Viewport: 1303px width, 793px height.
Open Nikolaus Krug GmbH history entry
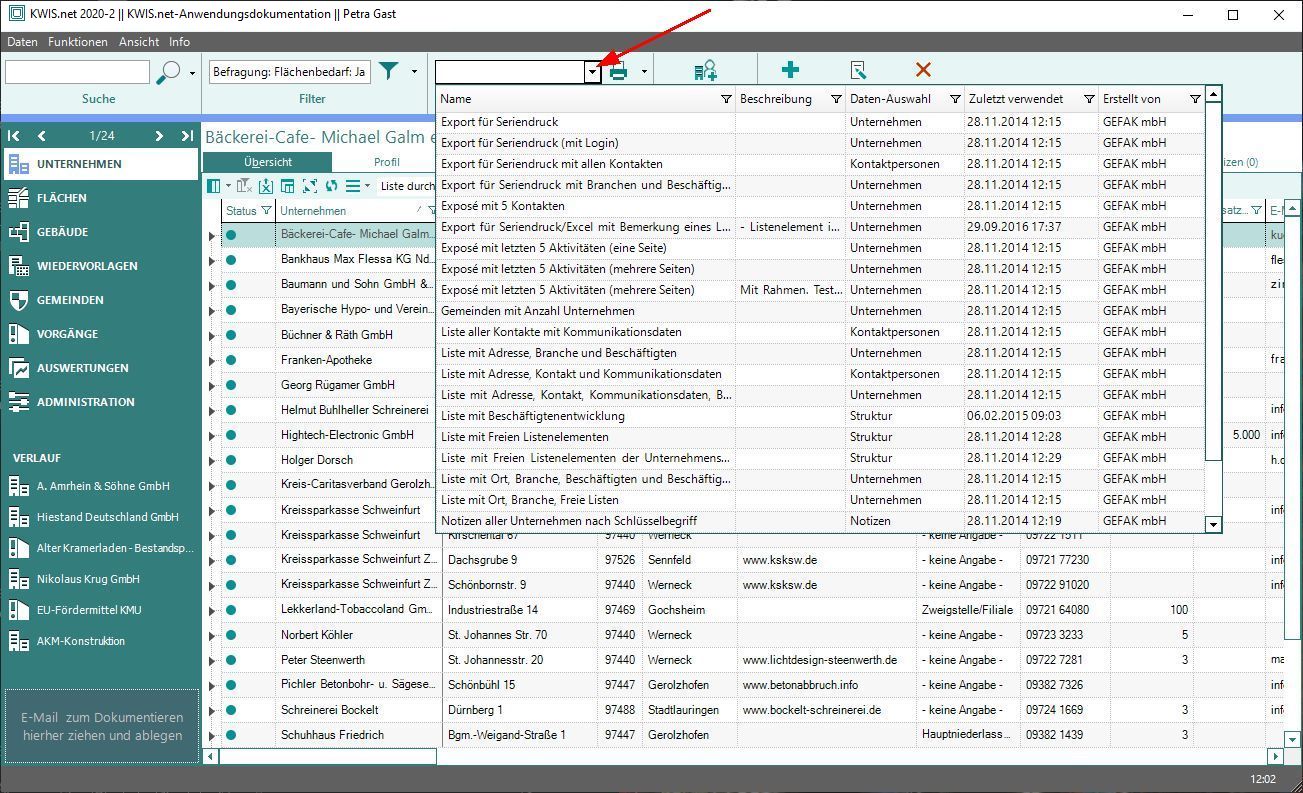pos(100,579)
